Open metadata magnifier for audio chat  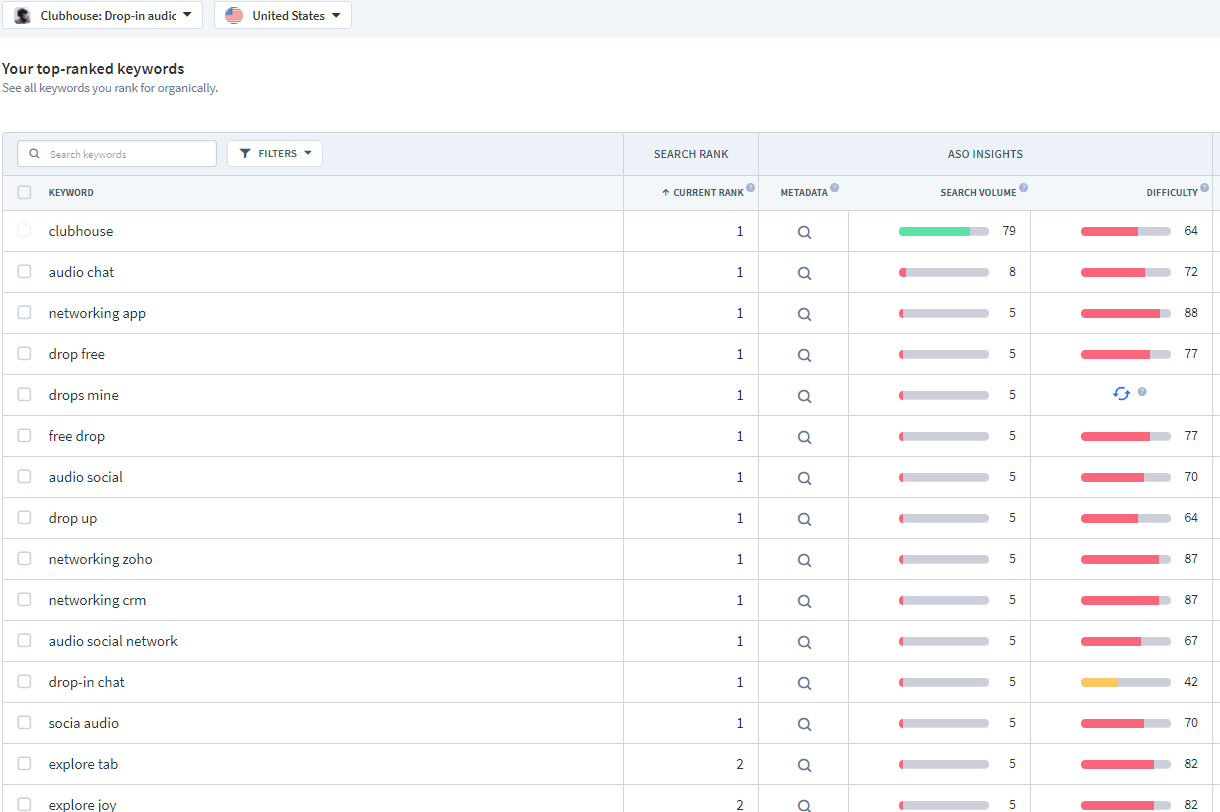click(804, 273)
